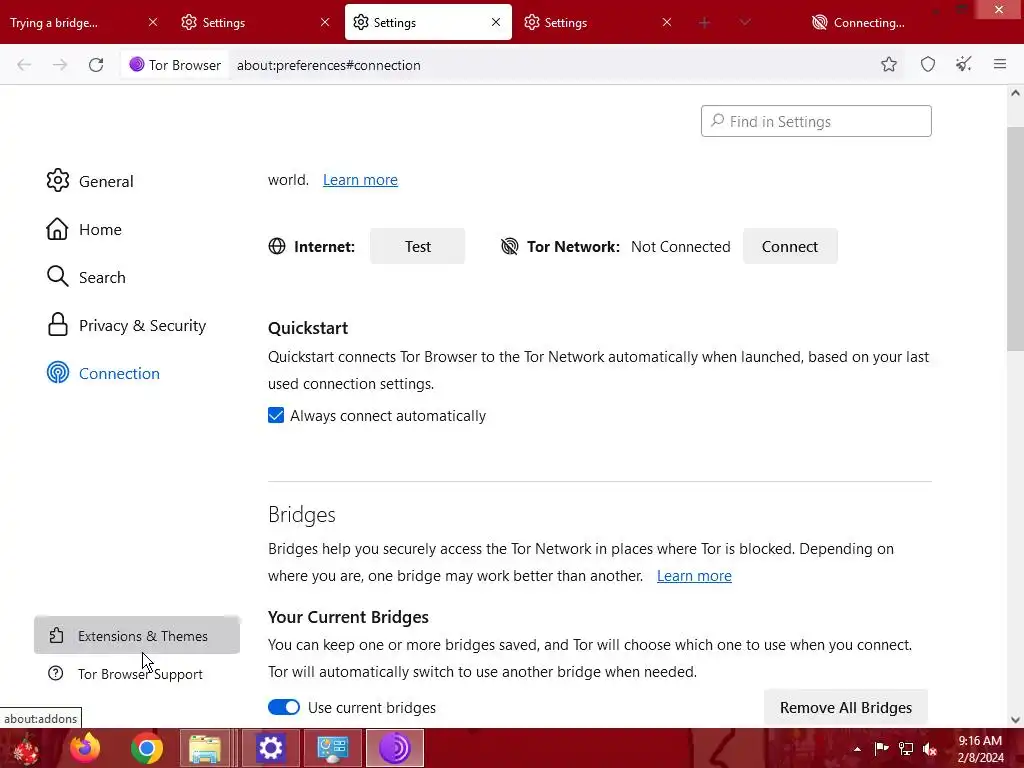Viewport: 1024px width, 768px height.
Task: Open Google Chrome from the taskbar
Action: tap(146, 748)
